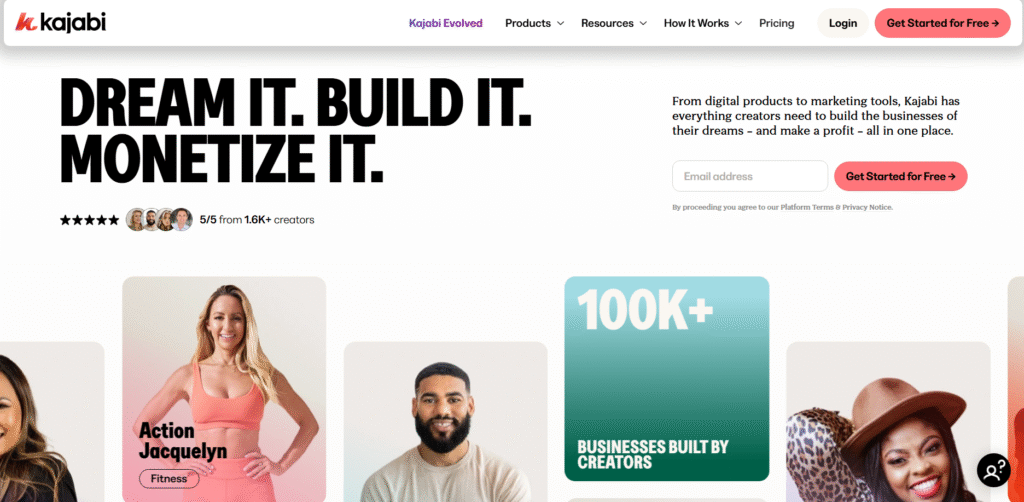Click Get Started for Free beside email field
Screen dimensions: 1024x502
tap(901, 176)
